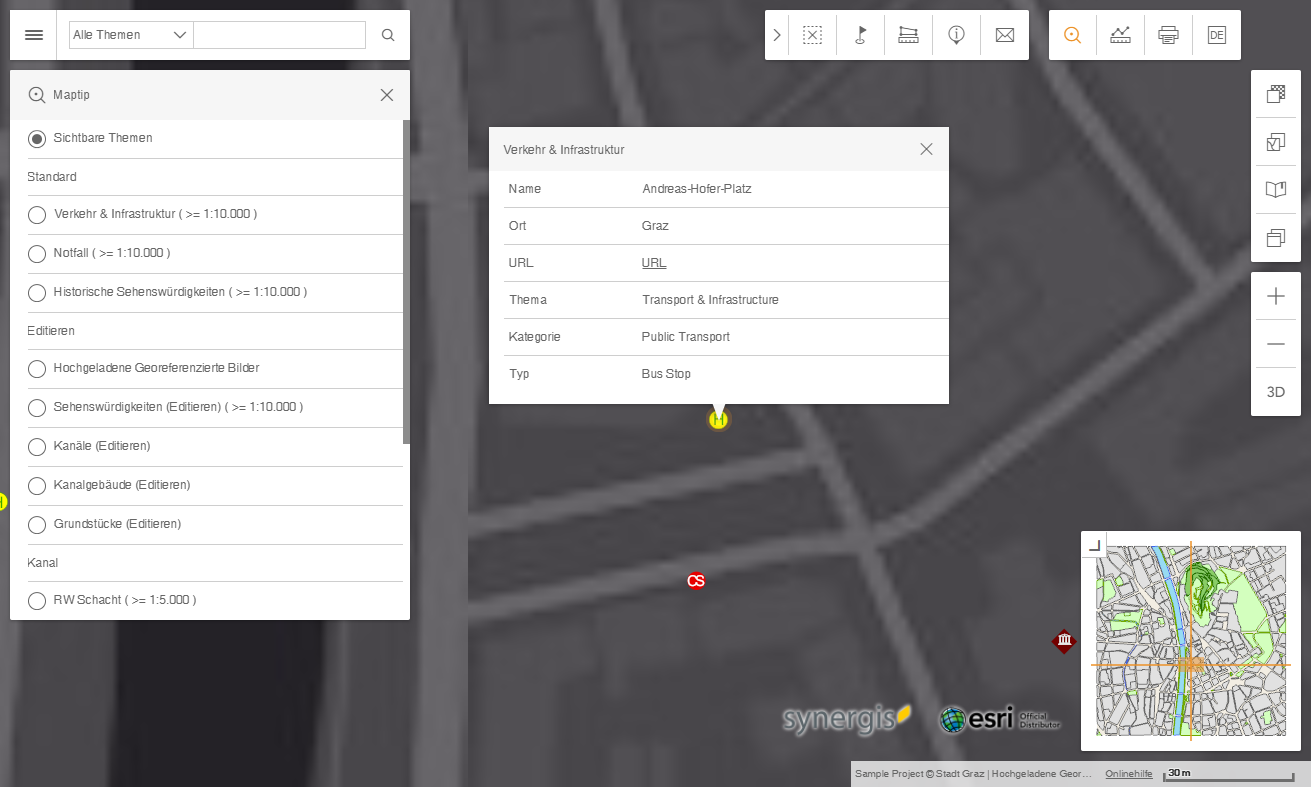This screenshot has width=1311, height=787.
Task: Click the DE language icon
Action: 1216,34
